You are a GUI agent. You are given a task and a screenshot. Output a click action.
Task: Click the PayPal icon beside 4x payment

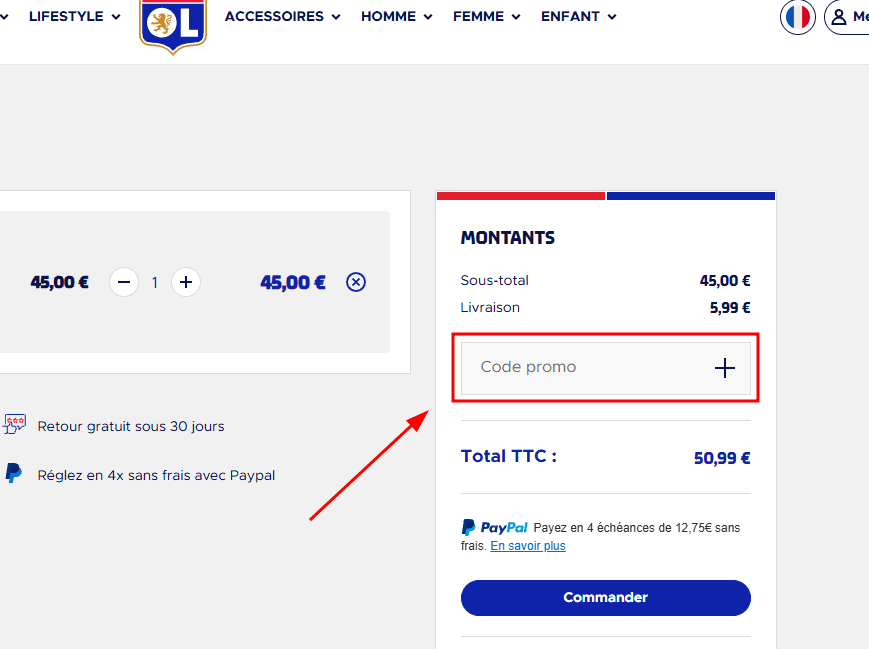(x=14, y=474)
